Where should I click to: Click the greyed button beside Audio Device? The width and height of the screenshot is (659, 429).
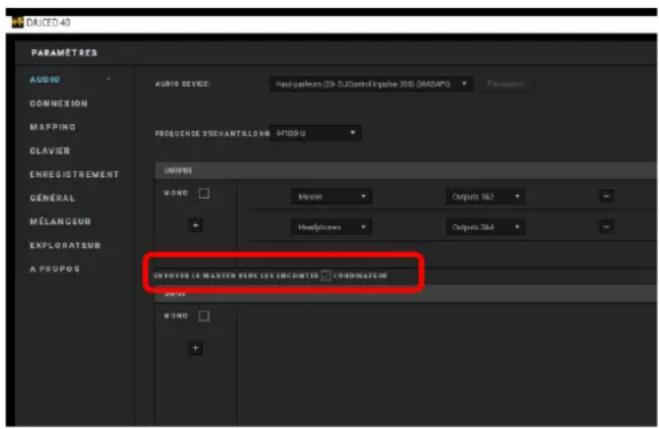[x=506, y=84]
